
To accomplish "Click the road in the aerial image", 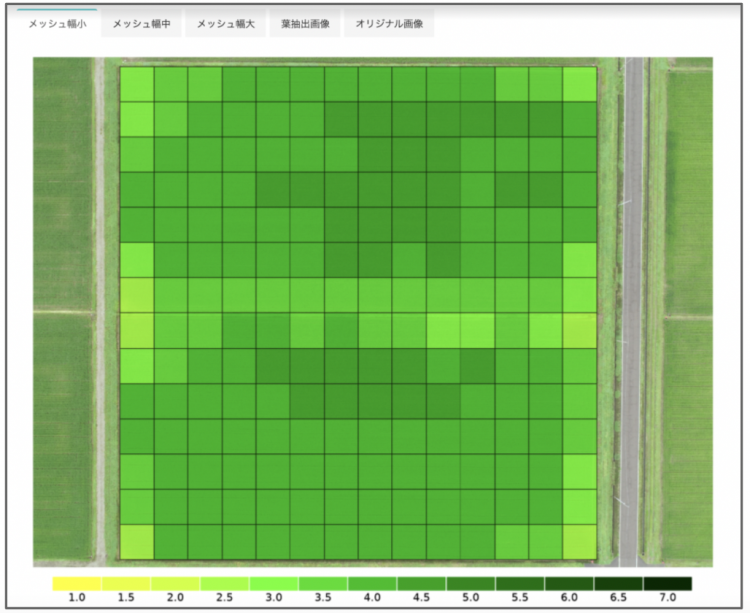I will (632, 311).
